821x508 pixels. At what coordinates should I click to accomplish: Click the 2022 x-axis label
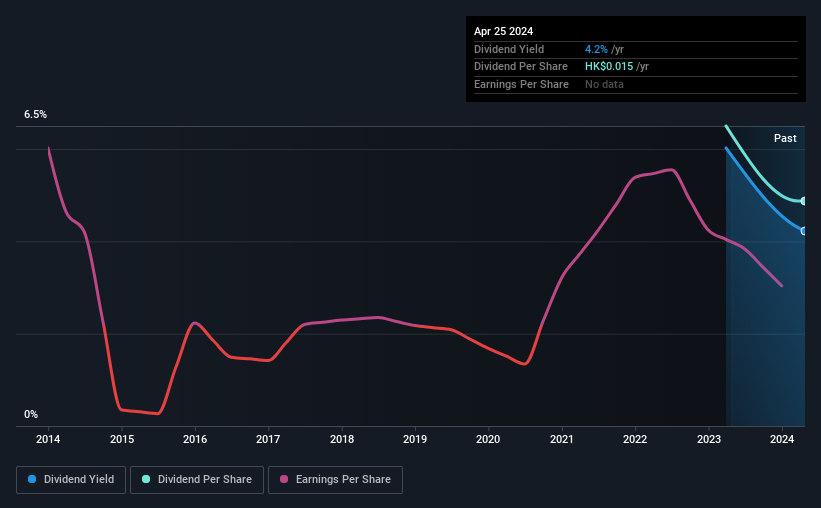tap(635, 439)
